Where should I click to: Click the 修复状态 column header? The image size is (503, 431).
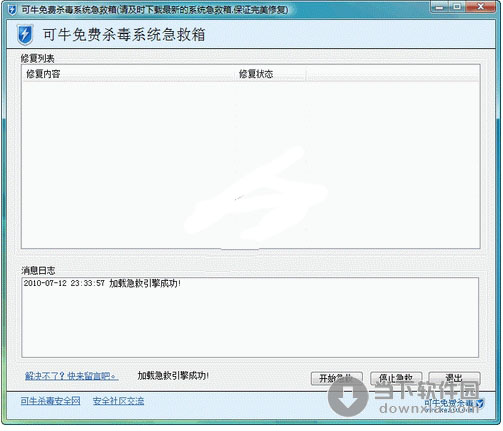(x=271, y=74)
